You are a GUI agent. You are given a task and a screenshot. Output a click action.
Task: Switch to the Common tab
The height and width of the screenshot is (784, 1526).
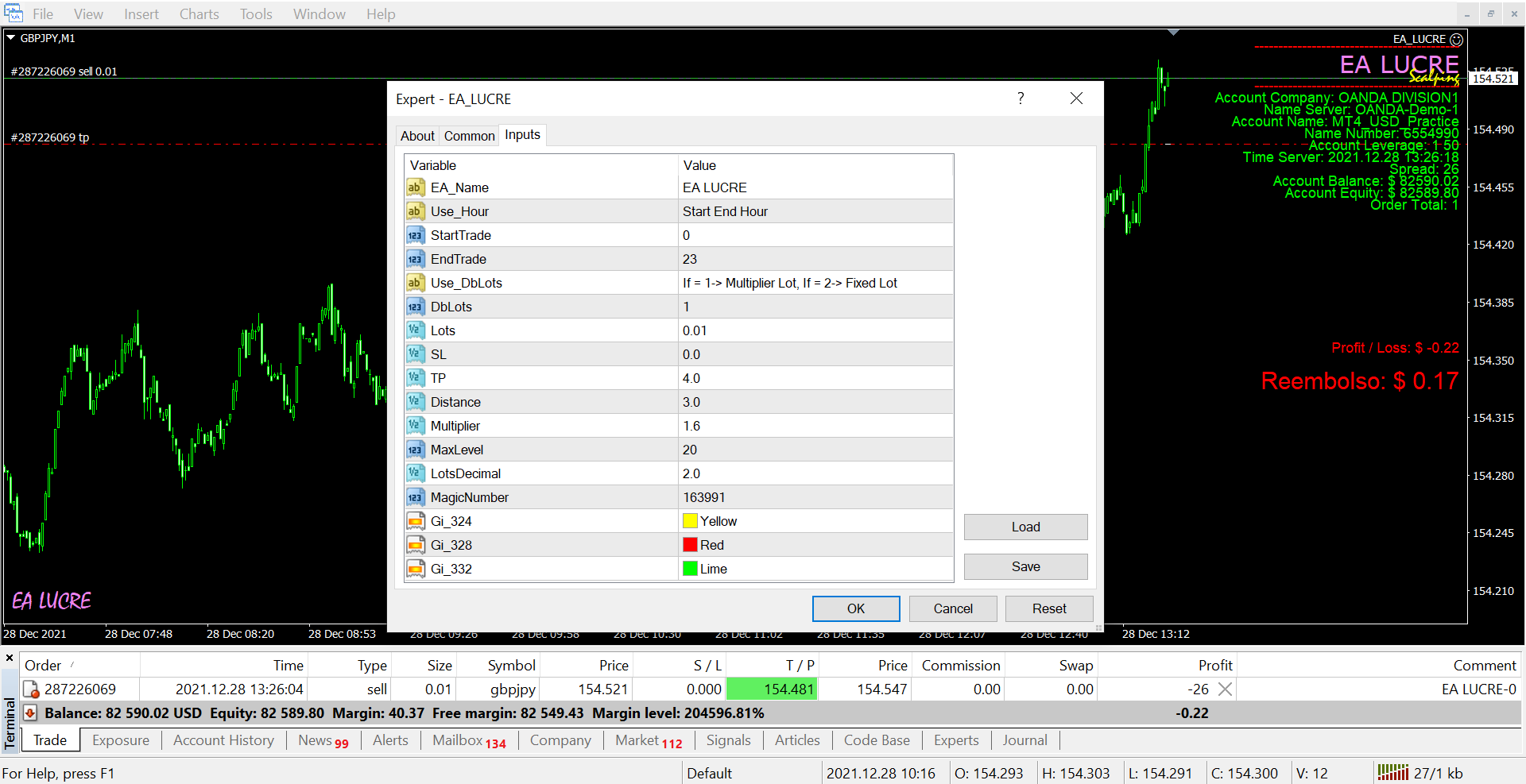click(x=469, y=136)
